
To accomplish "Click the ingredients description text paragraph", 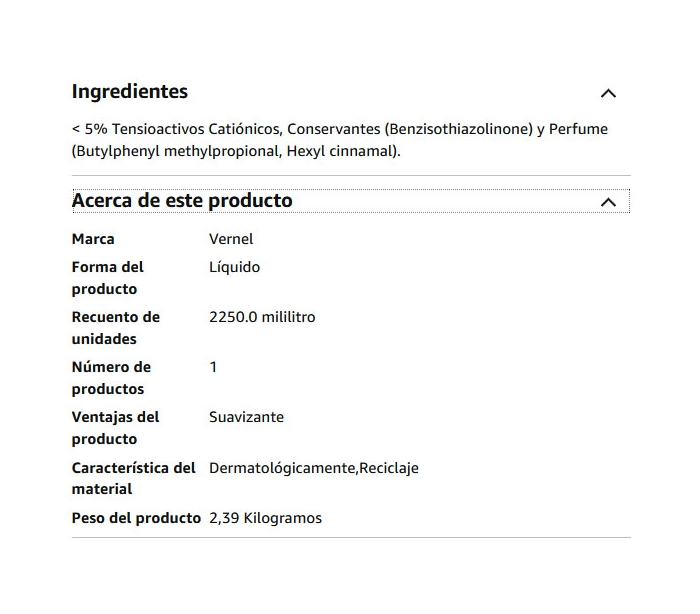I will [340, 140].
